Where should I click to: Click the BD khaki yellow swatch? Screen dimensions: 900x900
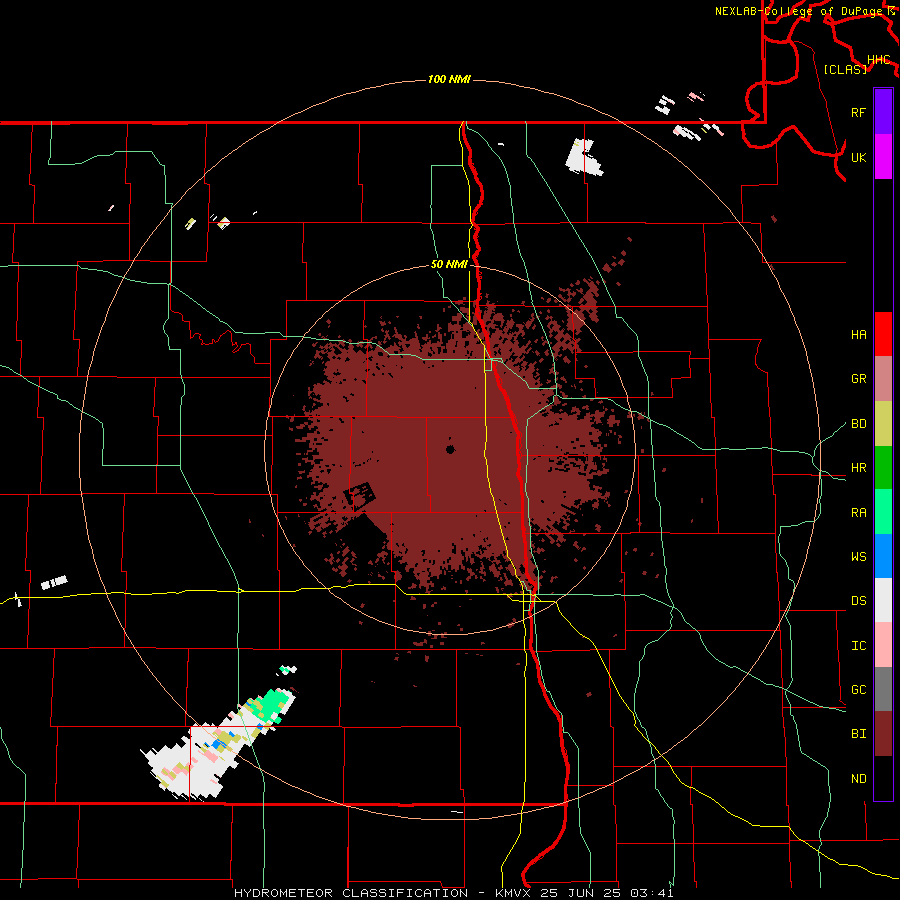pyautogui.click(x=883, y=424)
